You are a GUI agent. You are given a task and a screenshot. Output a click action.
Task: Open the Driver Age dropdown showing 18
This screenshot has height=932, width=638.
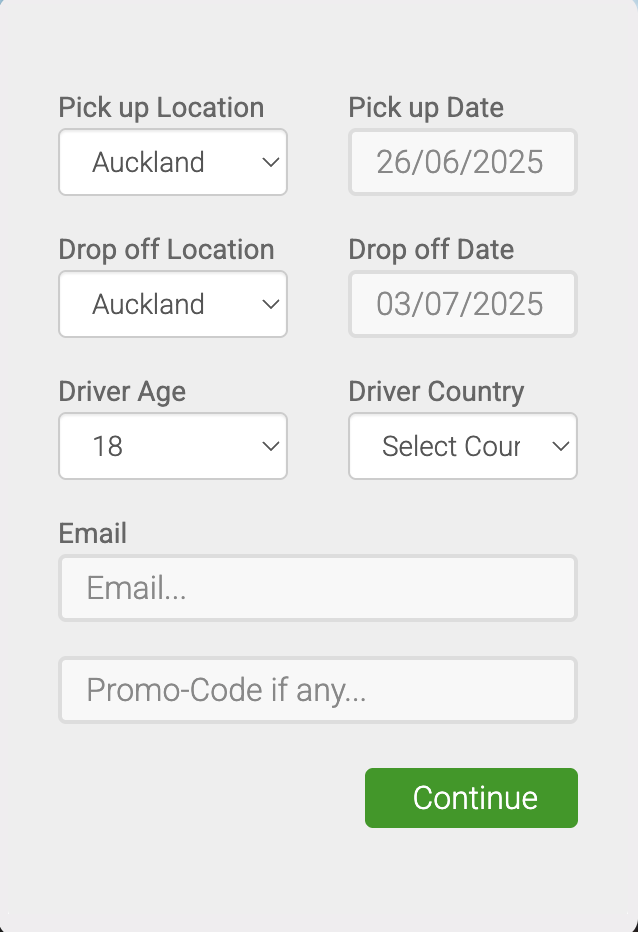pyautogui.click(x=172, y=446)
